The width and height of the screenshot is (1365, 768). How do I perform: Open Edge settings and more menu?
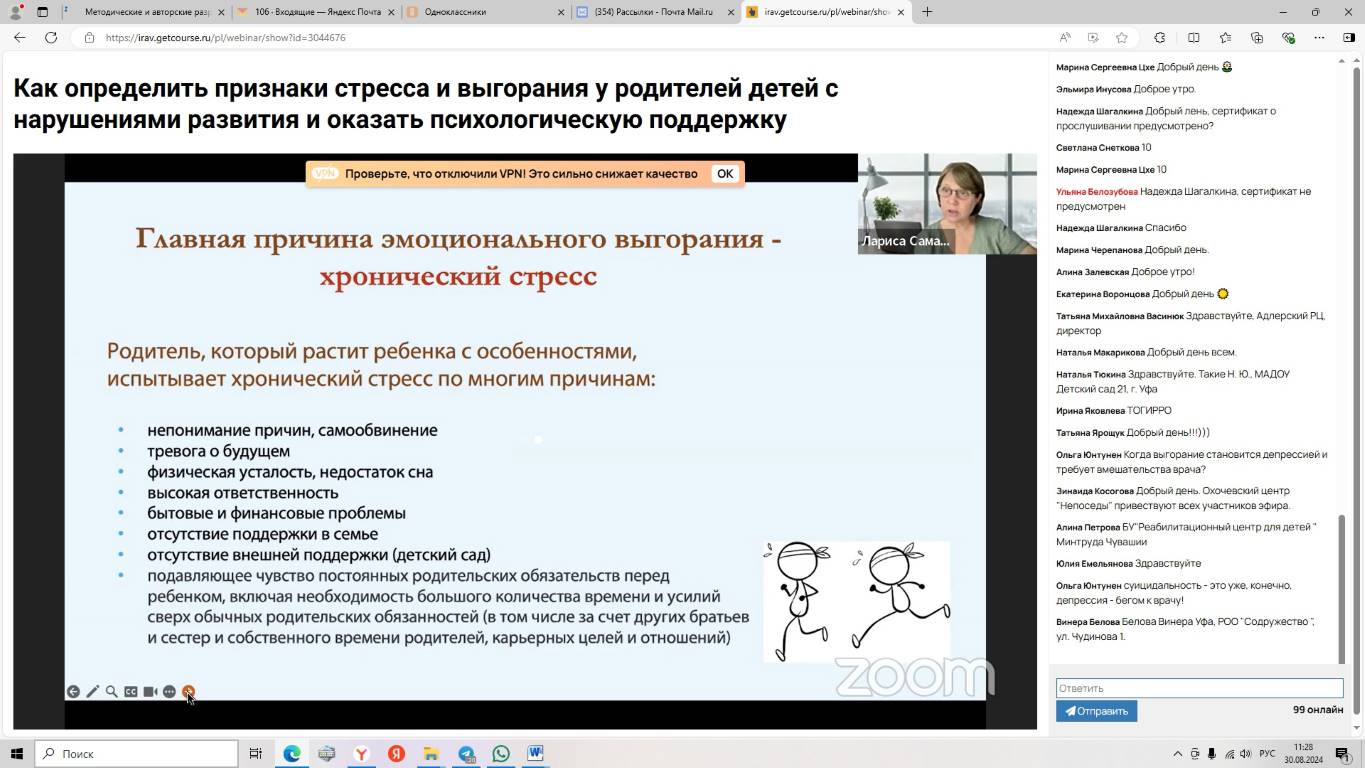point(1320,38)
